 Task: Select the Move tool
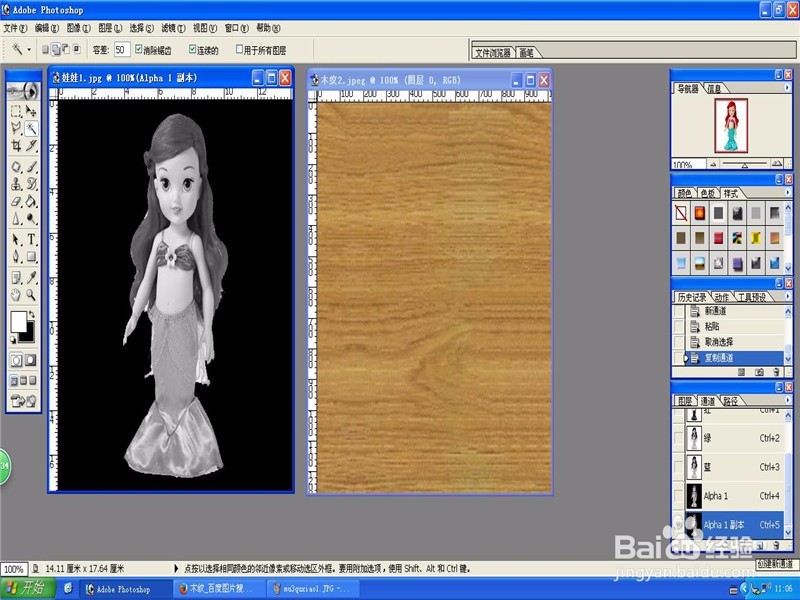tap(31, 111)
